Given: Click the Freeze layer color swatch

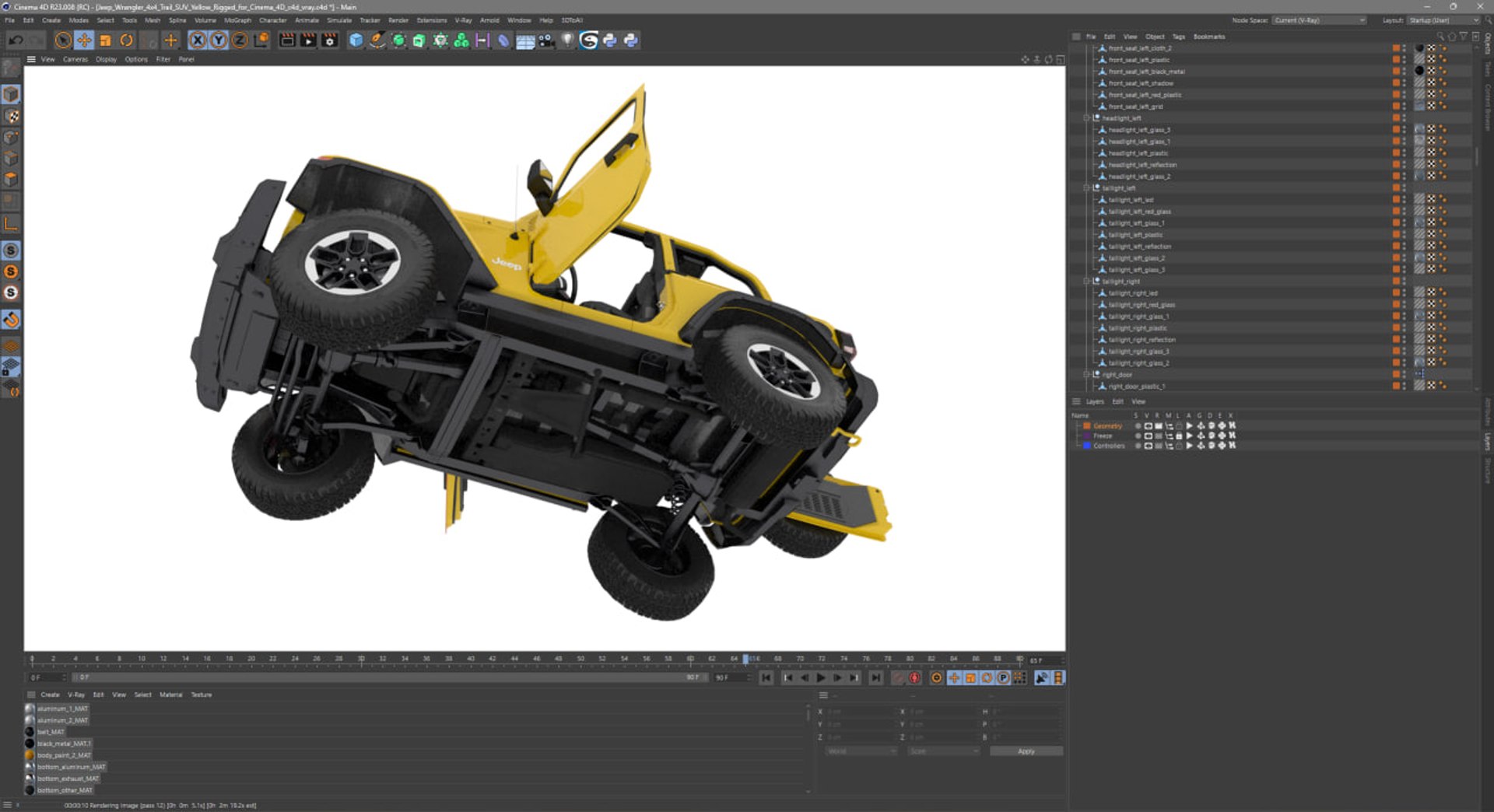Looking at the screenshot, I should pos(1087,436).
